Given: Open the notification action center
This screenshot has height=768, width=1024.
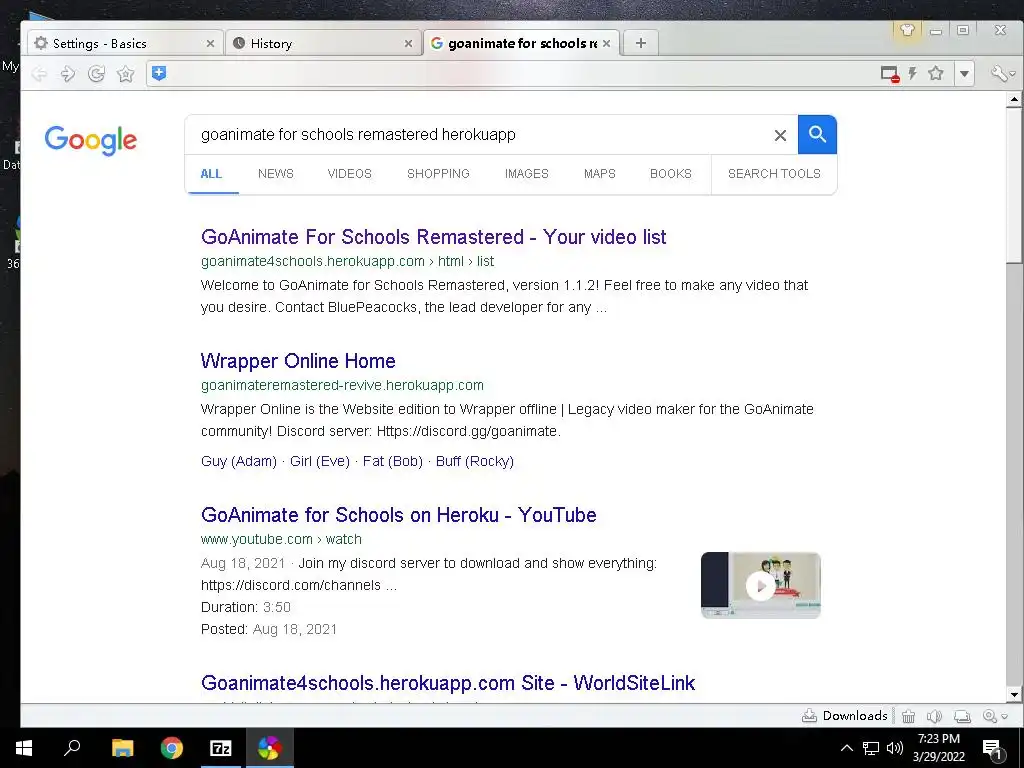Looking at the screenshot, I should click(x=993, y=749).
